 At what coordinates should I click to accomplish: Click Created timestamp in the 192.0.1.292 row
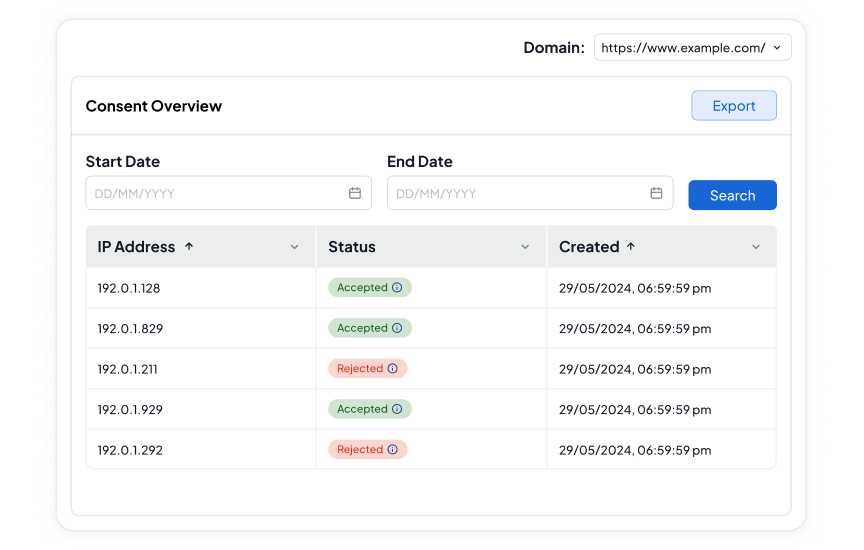click(x=635, y=450)
